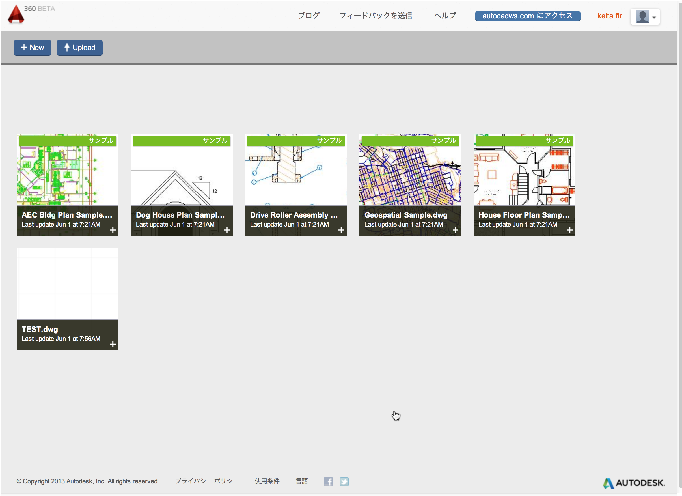Click the Dog House Plan Sampl... title text
Screen dimensions: 682x496
[x=180, y=215]
